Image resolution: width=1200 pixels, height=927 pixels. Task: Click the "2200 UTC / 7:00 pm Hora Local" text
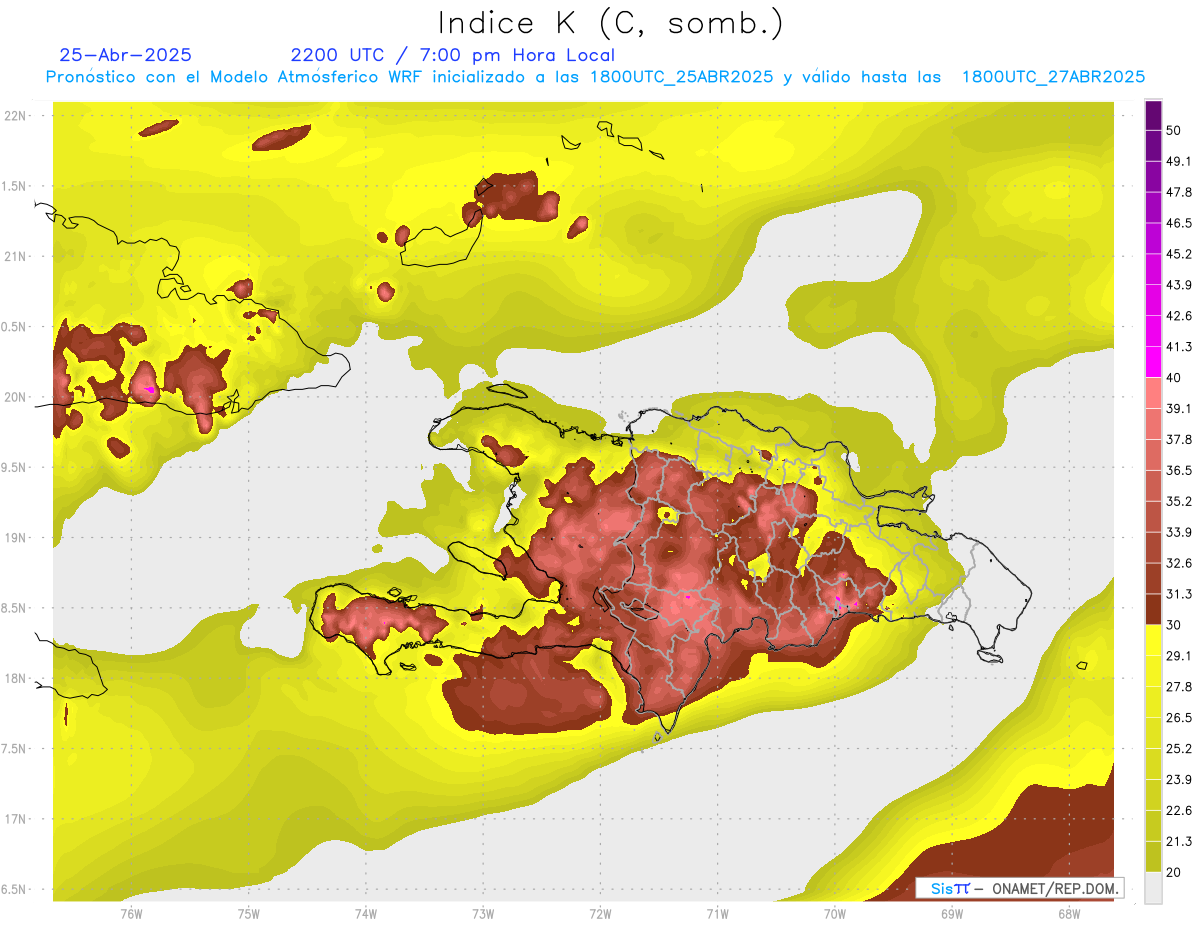click(x=453, y=55)
